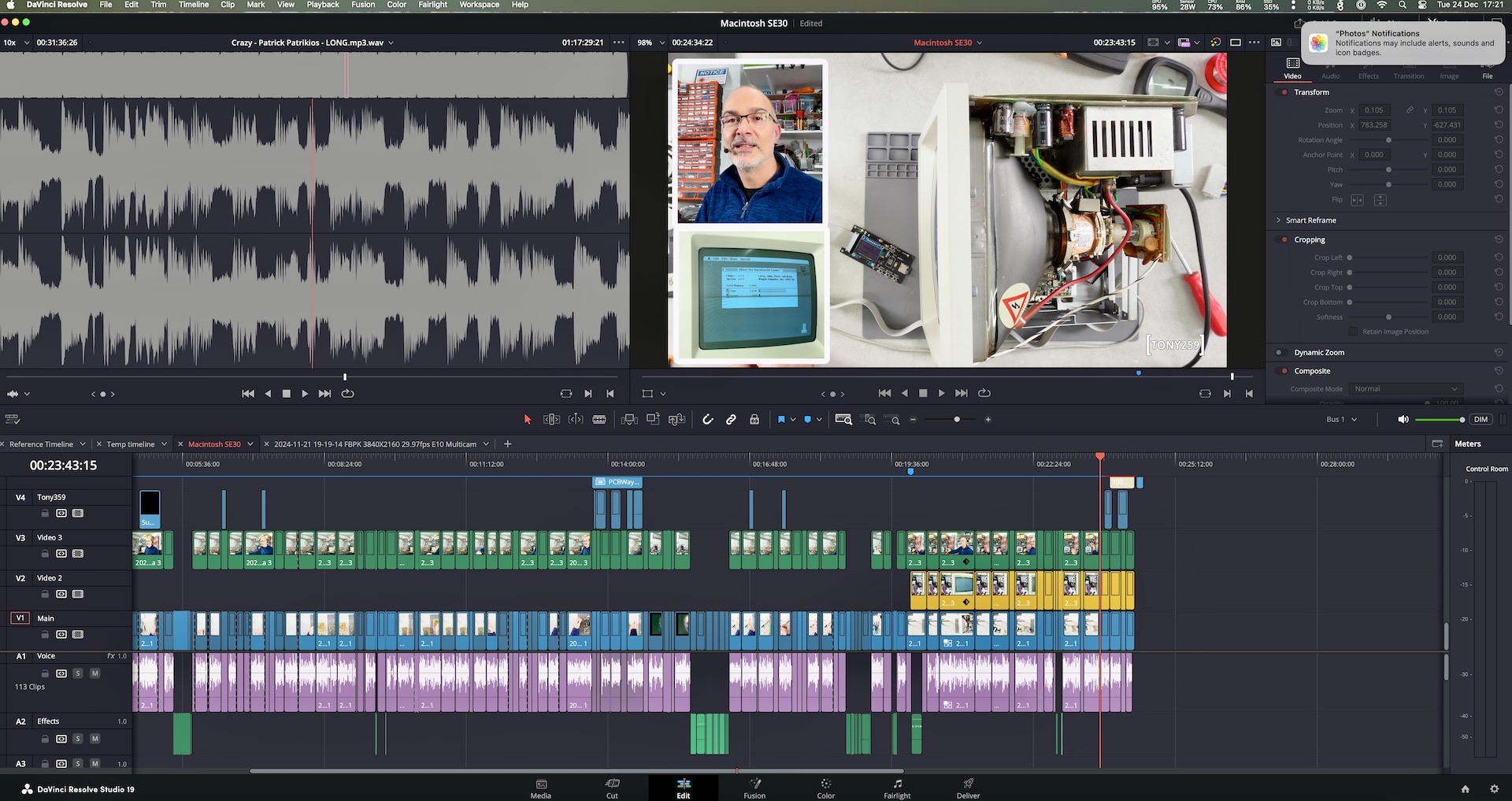Open Project Settings gear icon
The width and height of the screenshot is (1512, 801).
tap(1495, 789)
